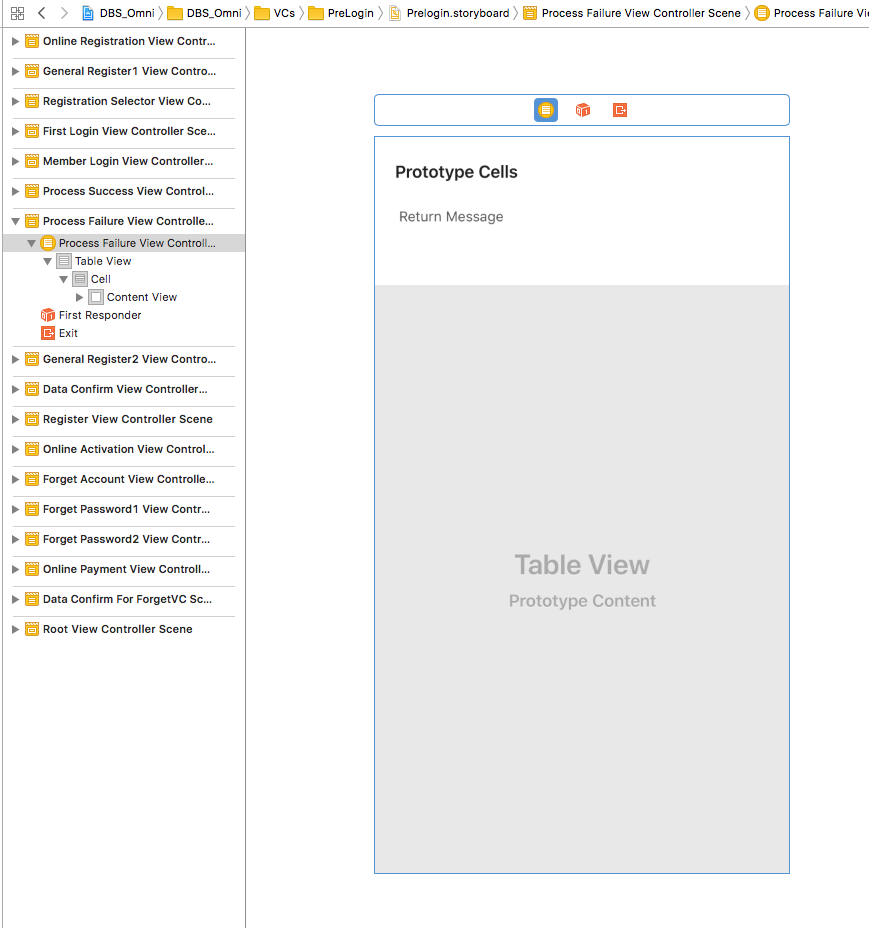Click the Table View icon in outline
Viewport: 869px width, 928px height.
[64, 261]
